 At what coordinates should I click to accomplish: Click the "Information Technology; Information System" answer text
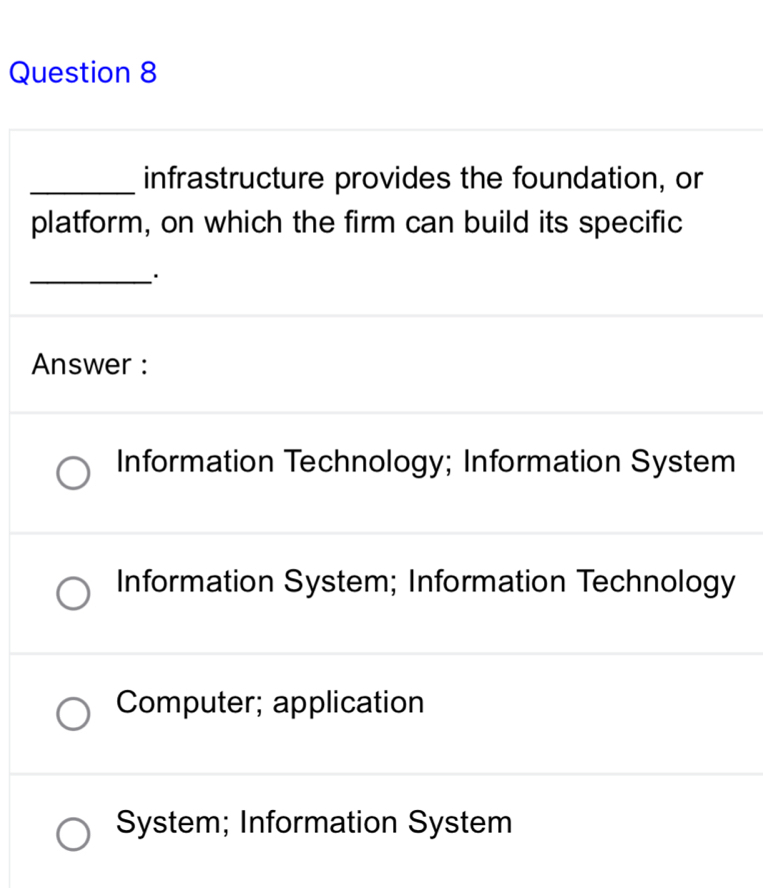pos(426,462)
